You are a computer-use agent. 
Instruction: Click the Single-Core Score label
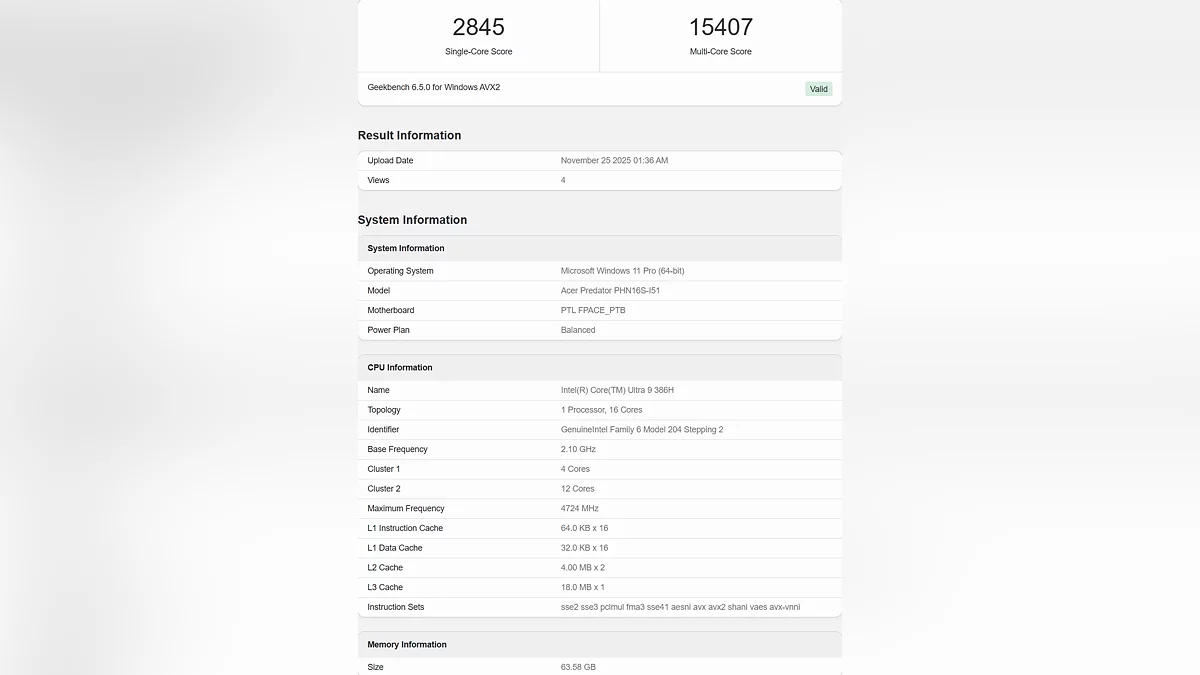[x=479, y=52]
